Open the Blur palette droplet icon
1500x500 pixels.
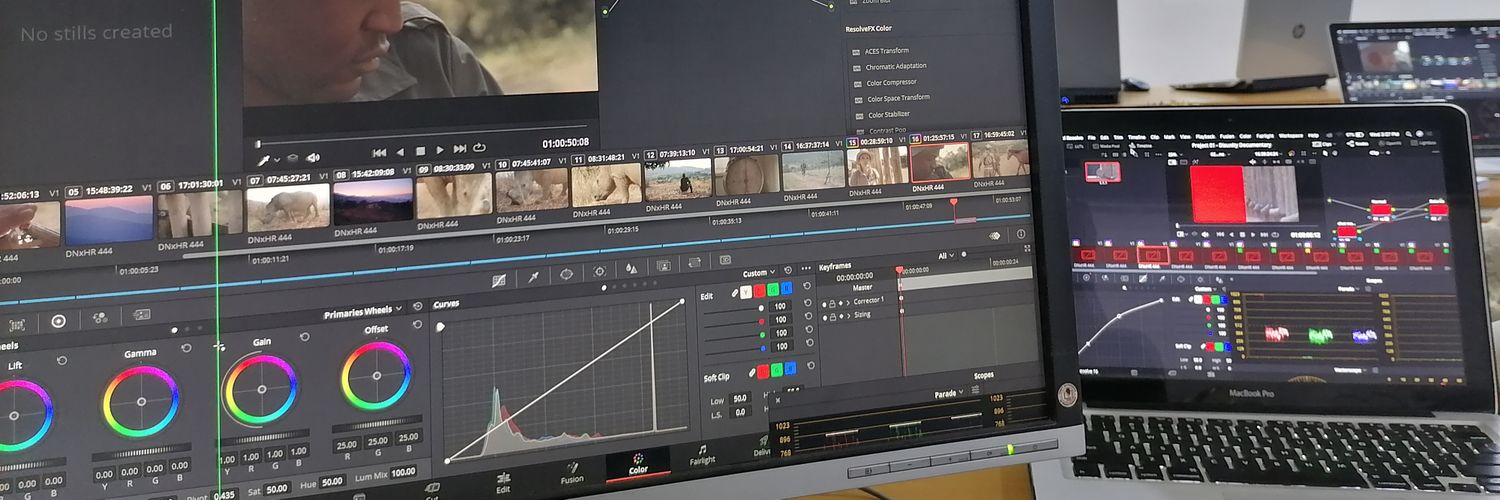(x=631, y=268)
